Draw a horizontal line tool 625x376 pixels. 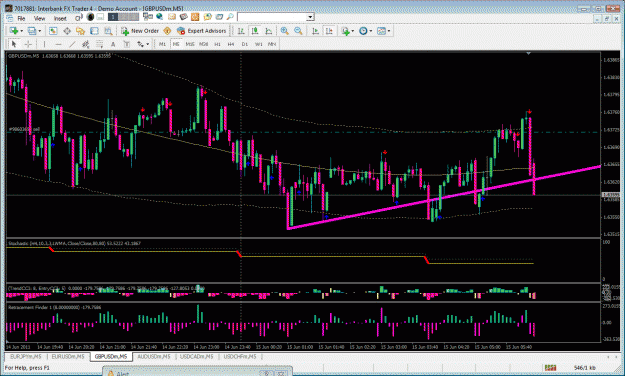click(x=58, y=44)
